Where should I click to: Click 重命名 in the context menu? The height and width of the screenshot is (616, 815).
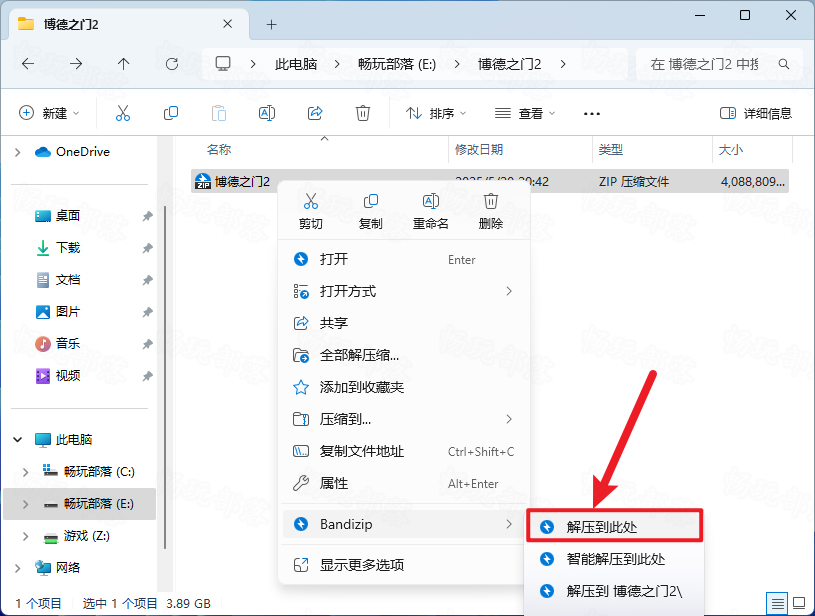click(x=430, y=212)
